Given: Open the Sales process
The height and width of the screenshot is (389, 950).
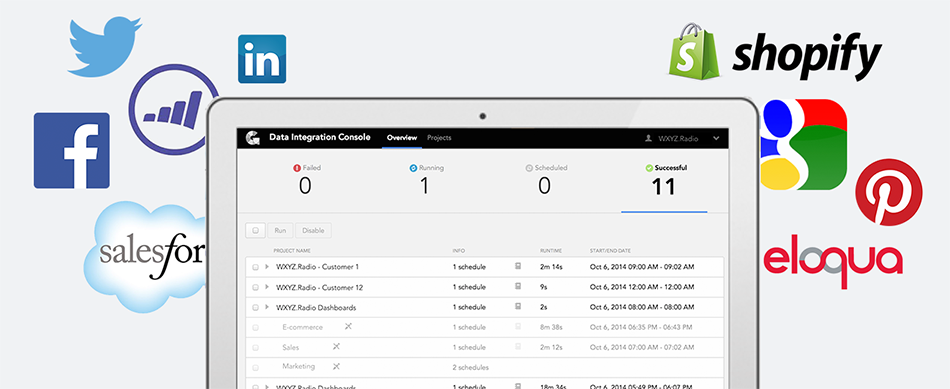Looking at the screenshot, I should 291,348.
